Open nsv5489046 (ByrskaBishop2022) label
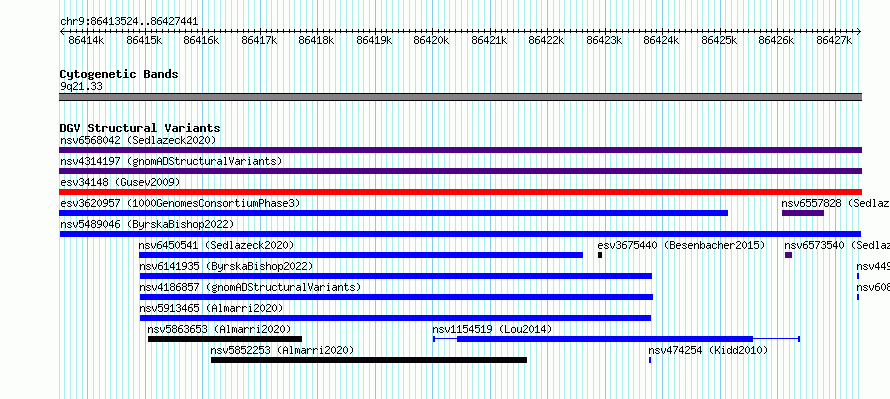 147,224
